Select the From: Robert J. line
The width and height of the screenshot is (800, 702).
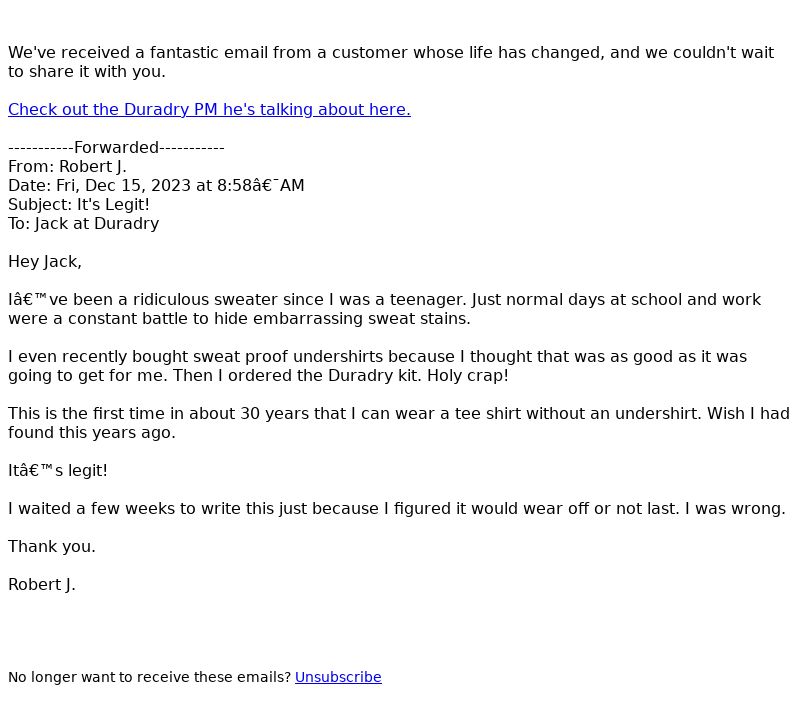(x=67, y=166)
